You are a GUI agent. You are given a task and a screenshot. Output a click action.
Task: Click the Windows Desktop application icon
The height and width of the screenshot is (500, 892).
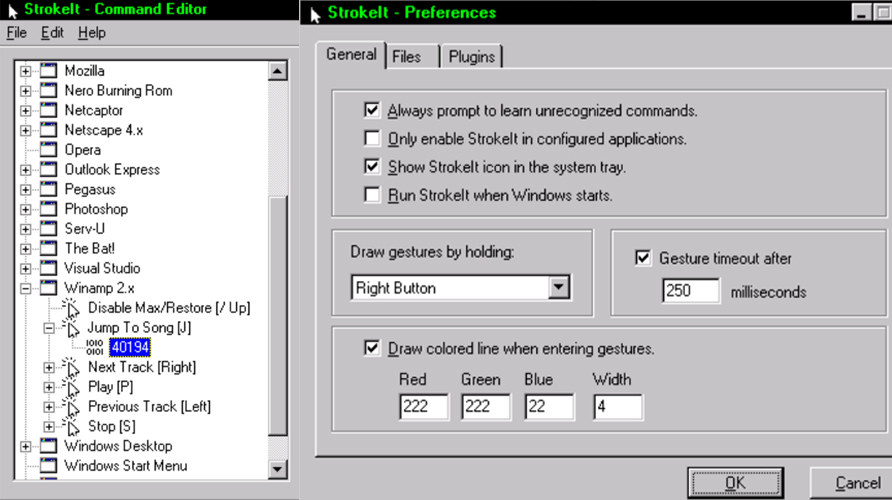tap(49, 446)
